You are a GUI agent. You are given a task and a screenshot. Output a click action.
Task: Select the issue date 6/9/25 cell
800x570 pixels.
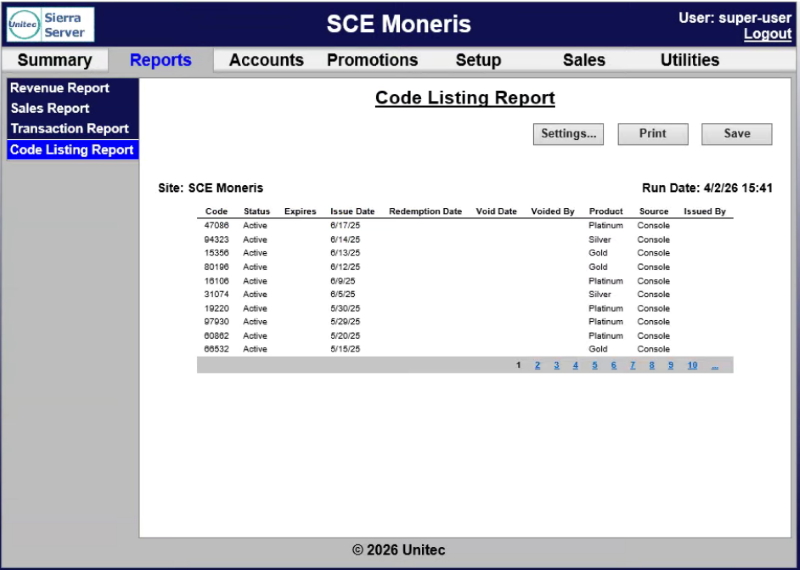coord(343,281)
